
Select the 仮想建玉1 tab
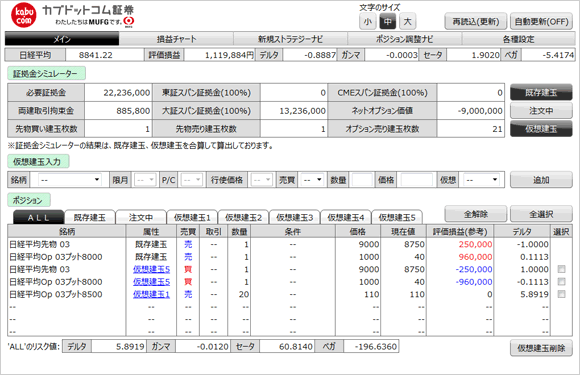pyautogui.click(x=192, y=217)
